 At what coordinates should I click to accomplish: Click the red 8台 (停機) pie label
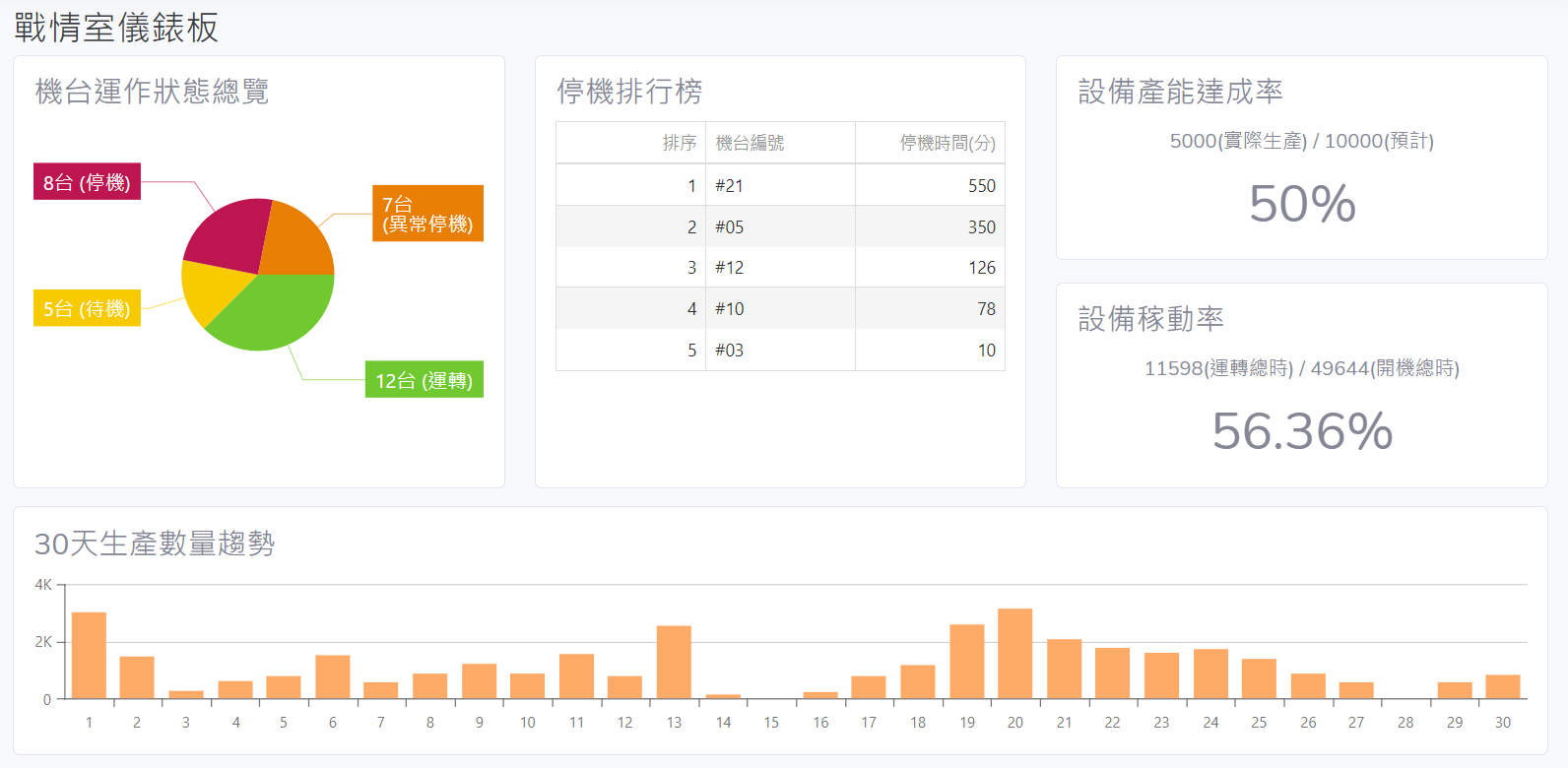(87, 181)
